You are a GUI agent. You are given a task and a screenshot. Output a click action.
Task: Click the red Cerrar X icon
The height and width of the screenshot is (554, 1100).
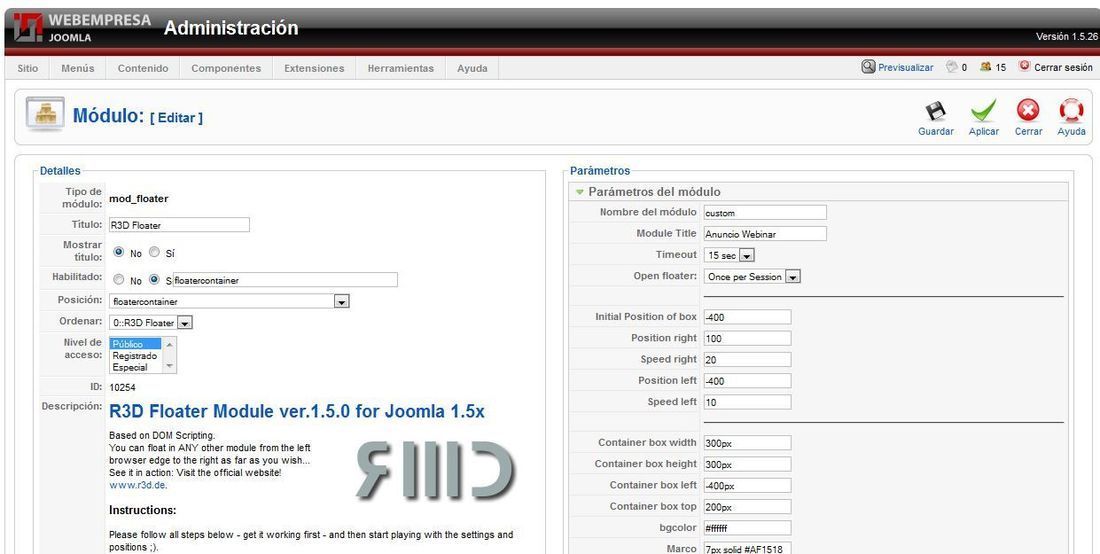(x=1028, y=110)
